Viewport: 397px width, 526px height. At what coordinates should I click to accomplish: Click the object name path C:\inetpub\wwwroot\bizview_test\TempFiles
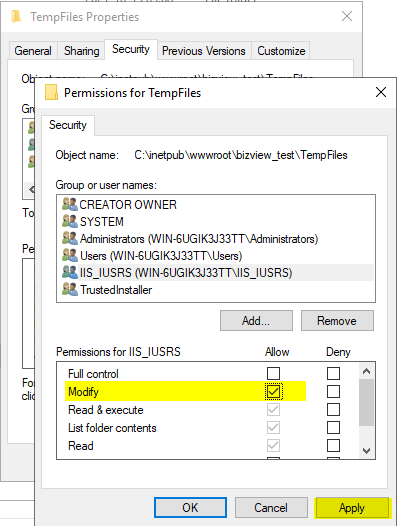[x=241, y=155]
